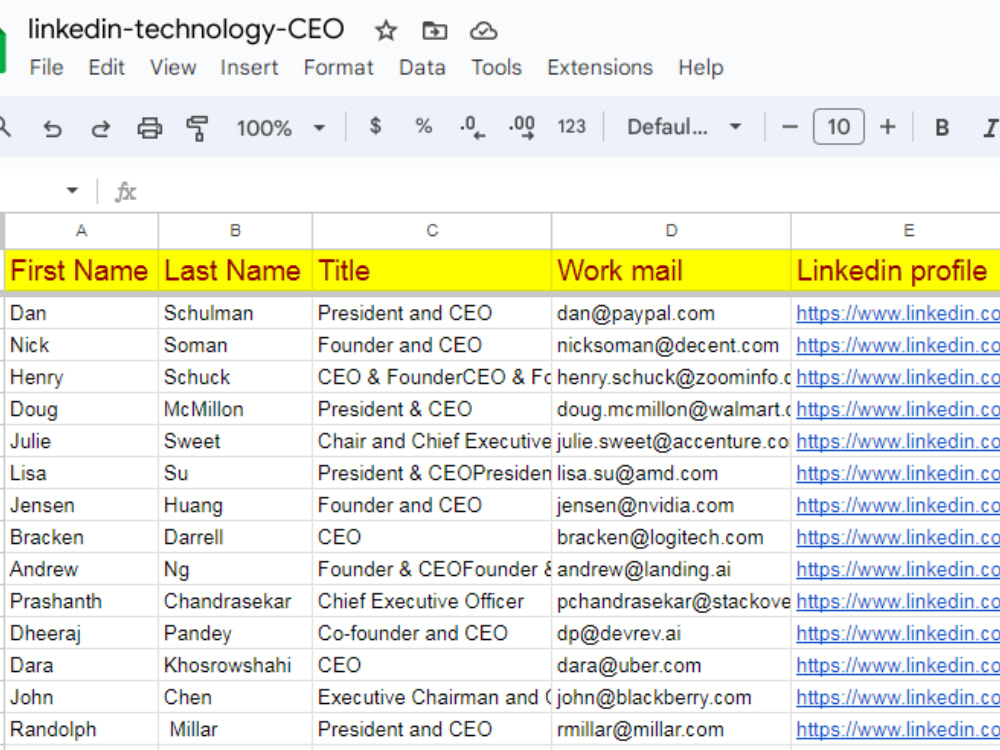The width and height of the screenshot is (1000, 750).
Task: Select the 'Work mail' header cell
Action: 671,270
